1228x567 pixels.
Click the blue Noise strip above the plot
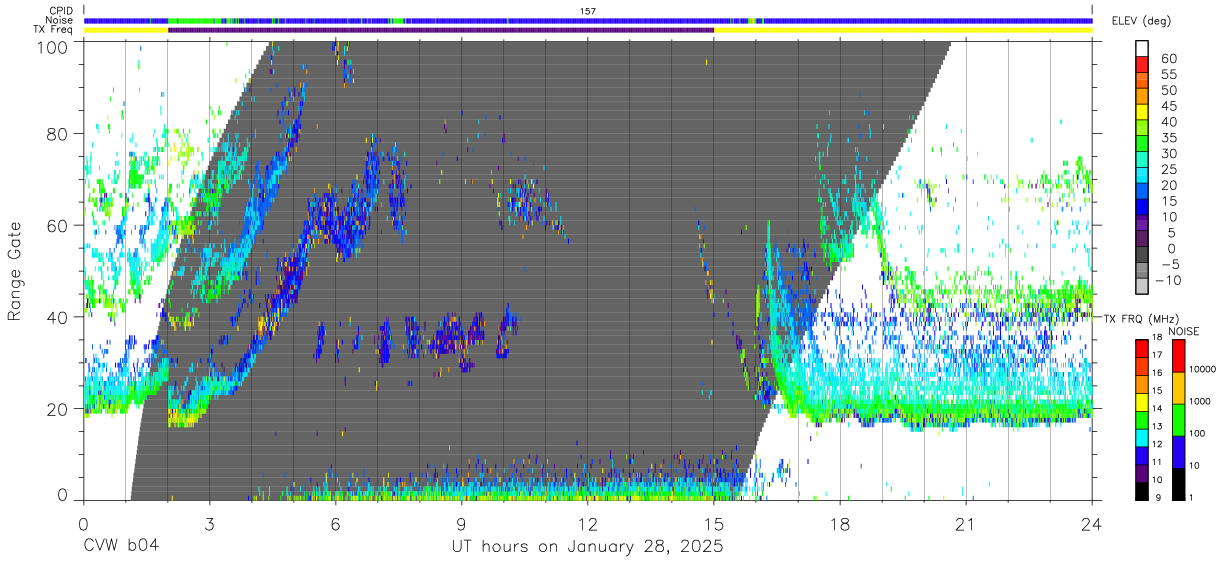pyautogui.click(x=588, y=20)
